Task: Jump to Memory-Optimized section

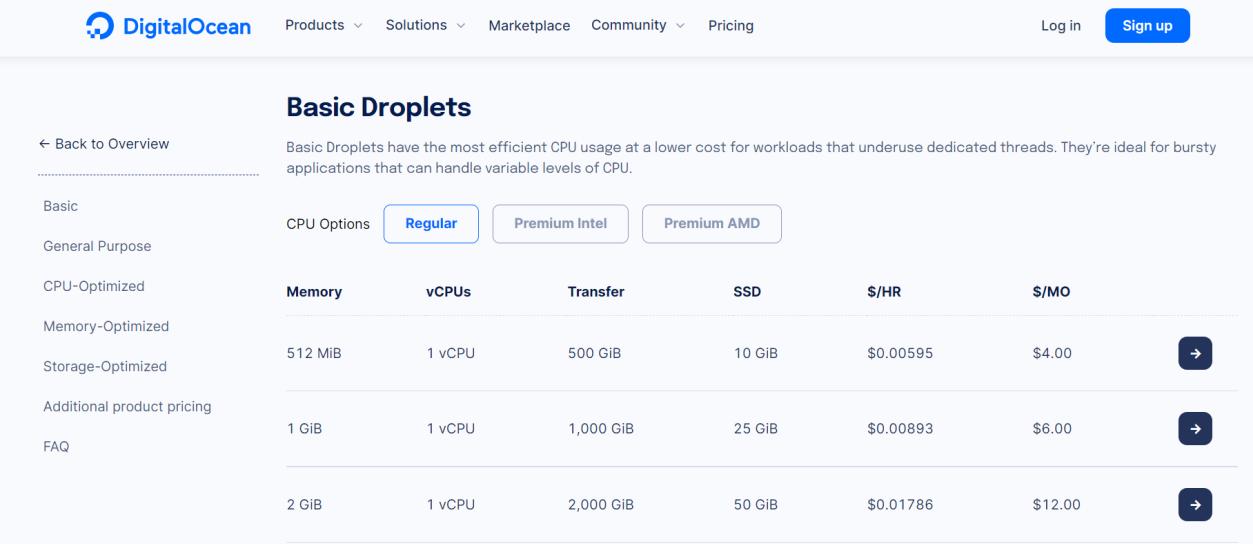Action: pyautogui.click(x=106, y=326)
